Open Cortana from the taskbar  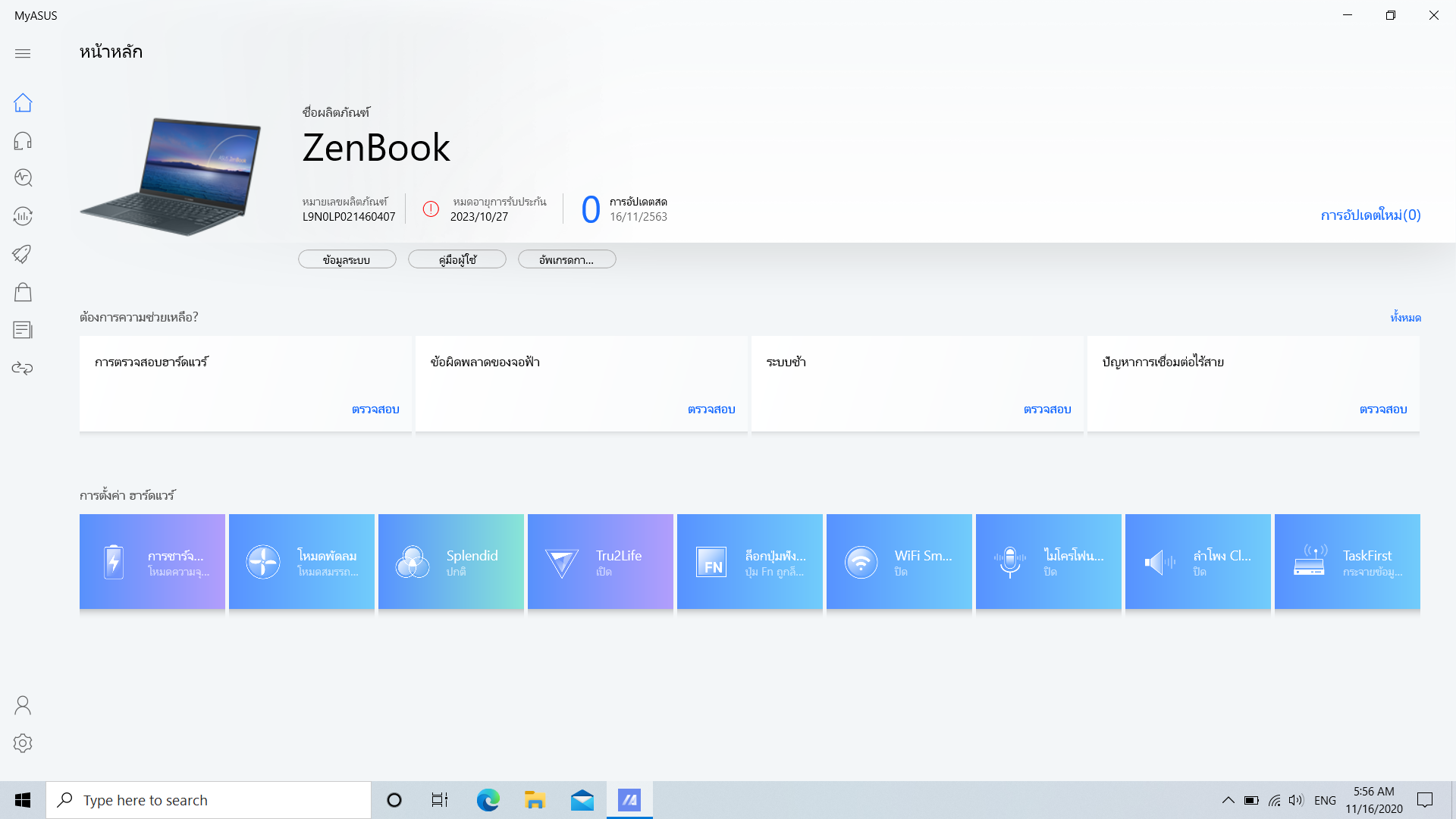pos(394,800)
